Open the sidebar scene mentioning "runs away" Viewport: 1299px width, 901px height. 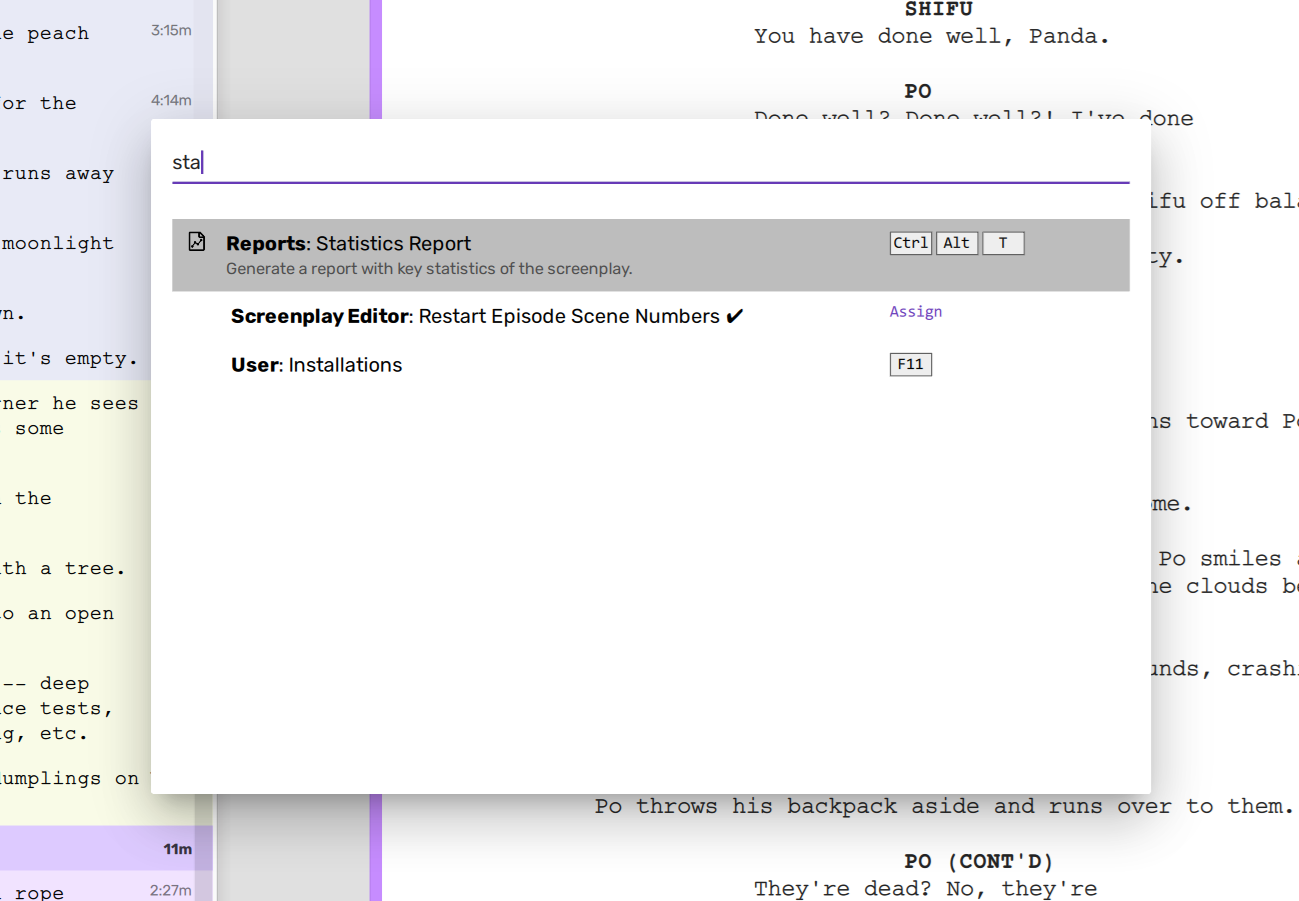pyautogui.click(x=58, y=174)
